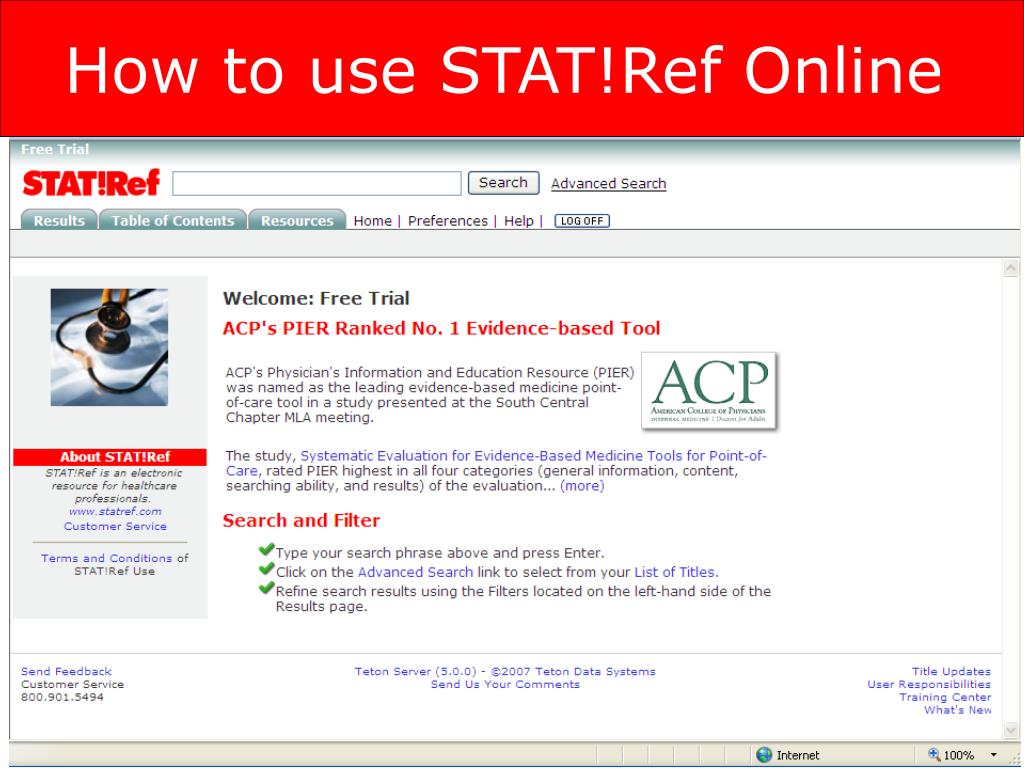Click the About STAT!Ref header

coord(110,456)
